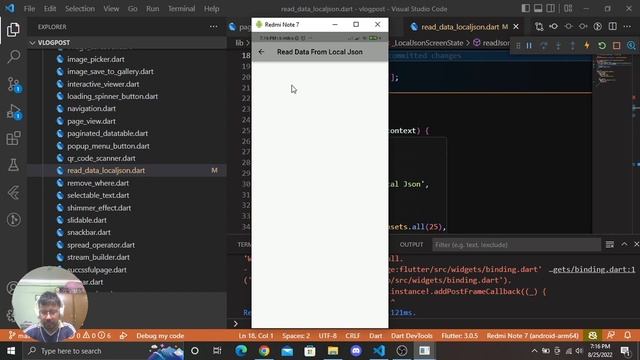Screen dimensions: 640x360
Task: Click Ln 18, Col 1 status item
Action: pyautogui.click(x=256, y=336)
